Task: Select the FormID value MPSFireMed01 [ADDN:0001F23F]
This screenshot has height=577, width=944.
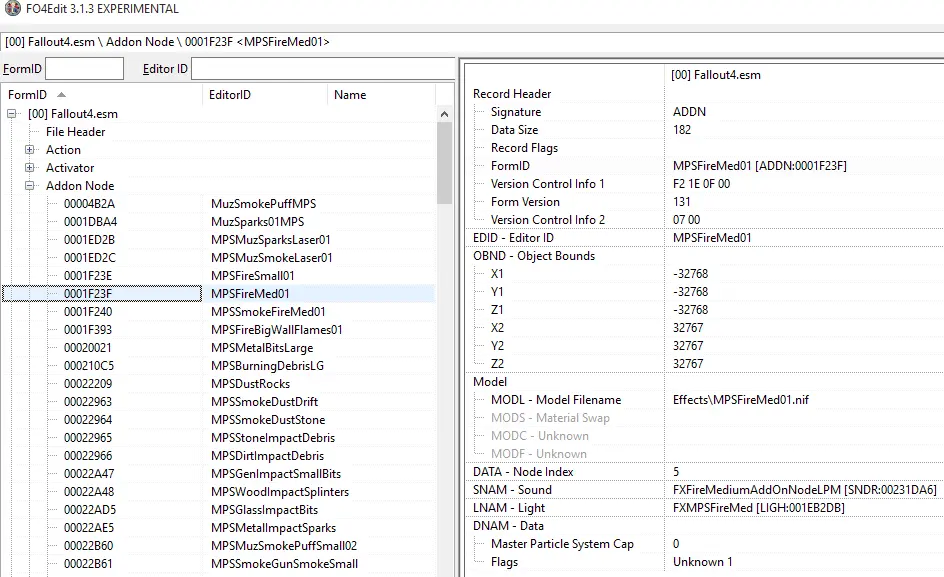Action: coord(760,166)
